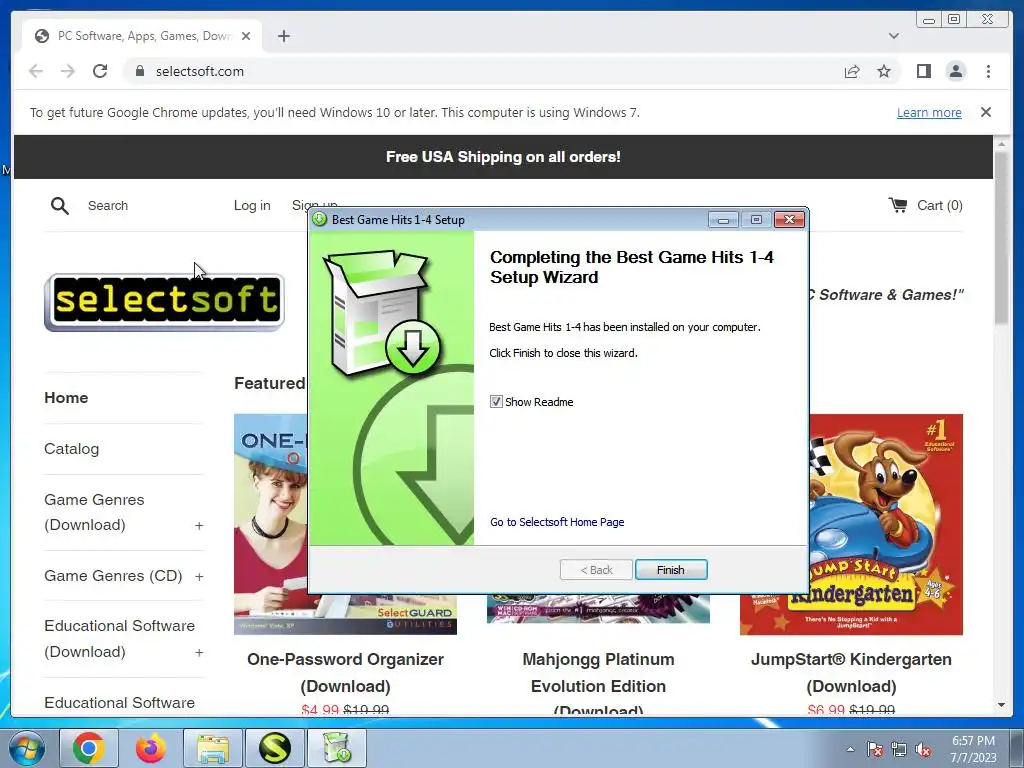Click the scrollbar up arrow
The width and height of the screenshot is (1024, 768).
[x=1001, y=143]
